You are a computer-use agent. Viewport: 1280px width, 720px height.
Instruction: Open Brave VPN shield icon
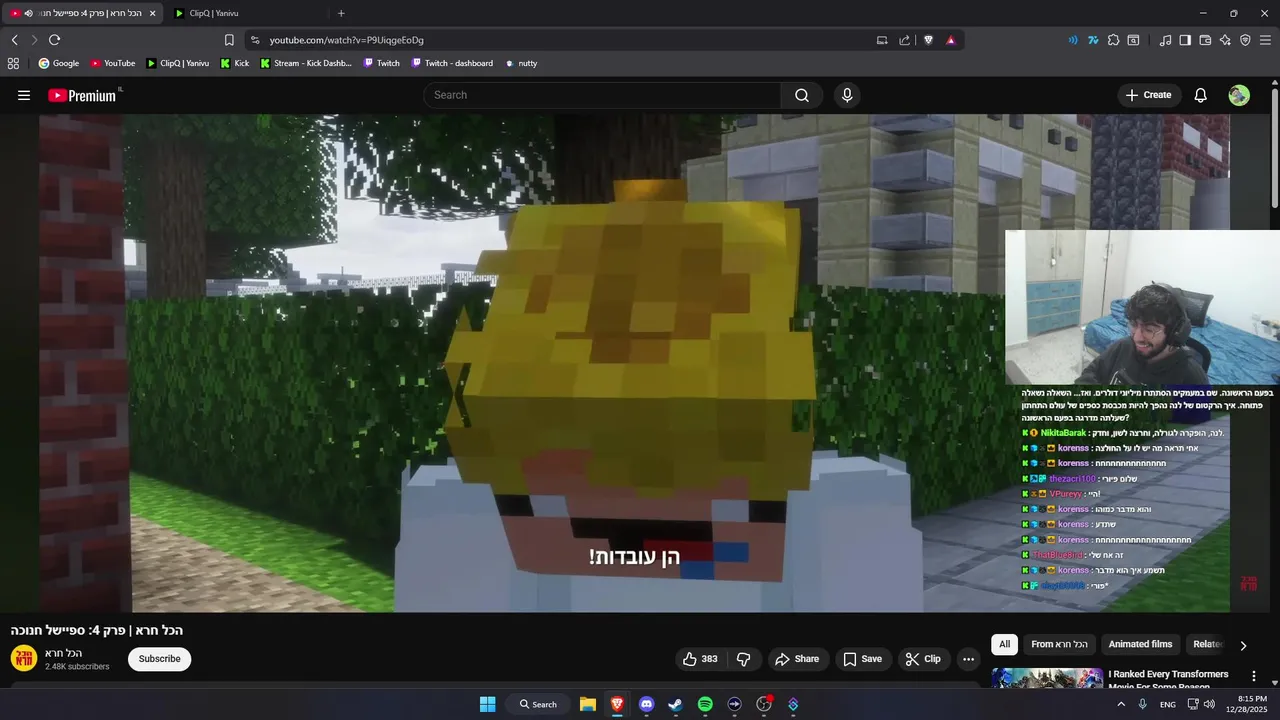click(x=1245, y=40)
